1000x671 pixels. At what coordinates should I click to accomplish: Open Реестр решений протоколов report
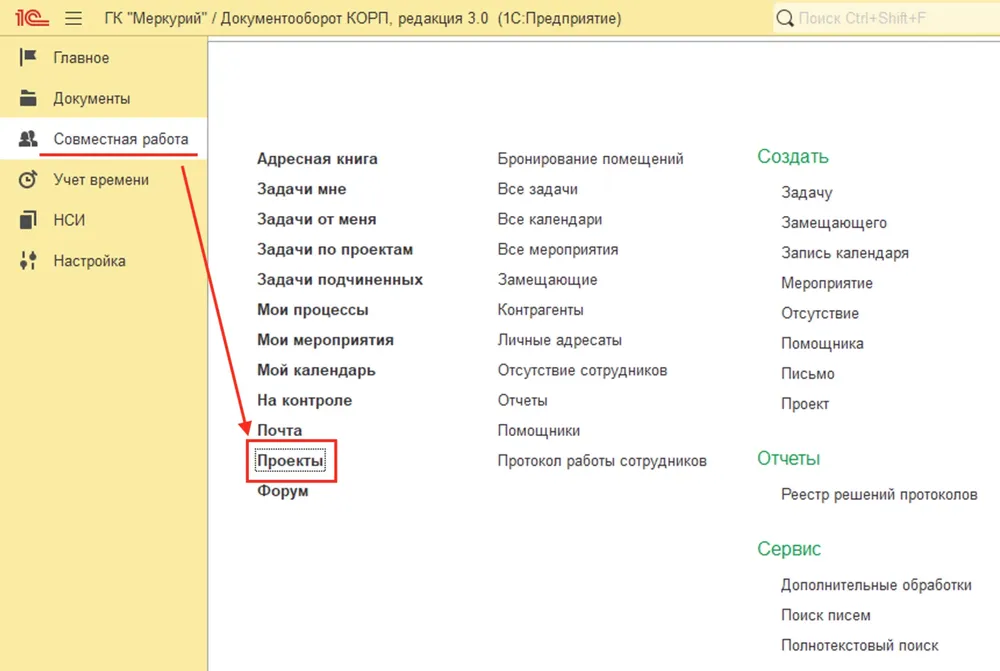(x=879, y=494)
